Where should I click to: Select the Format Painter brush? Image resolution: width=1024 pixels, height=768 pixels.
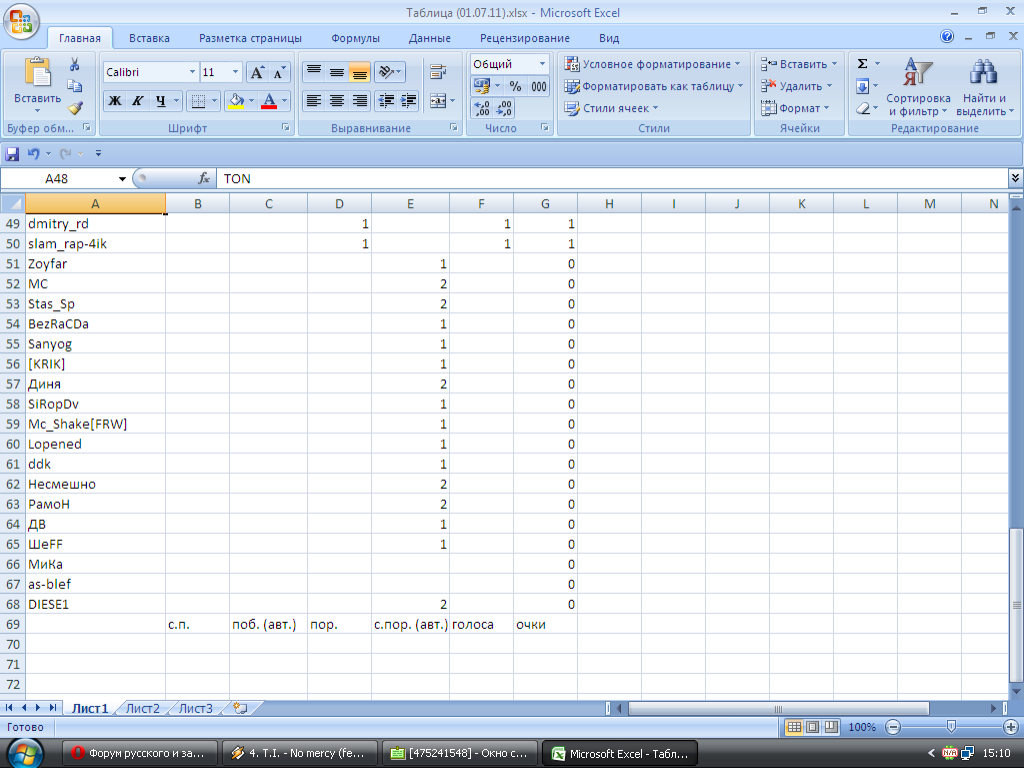[74, 107]
